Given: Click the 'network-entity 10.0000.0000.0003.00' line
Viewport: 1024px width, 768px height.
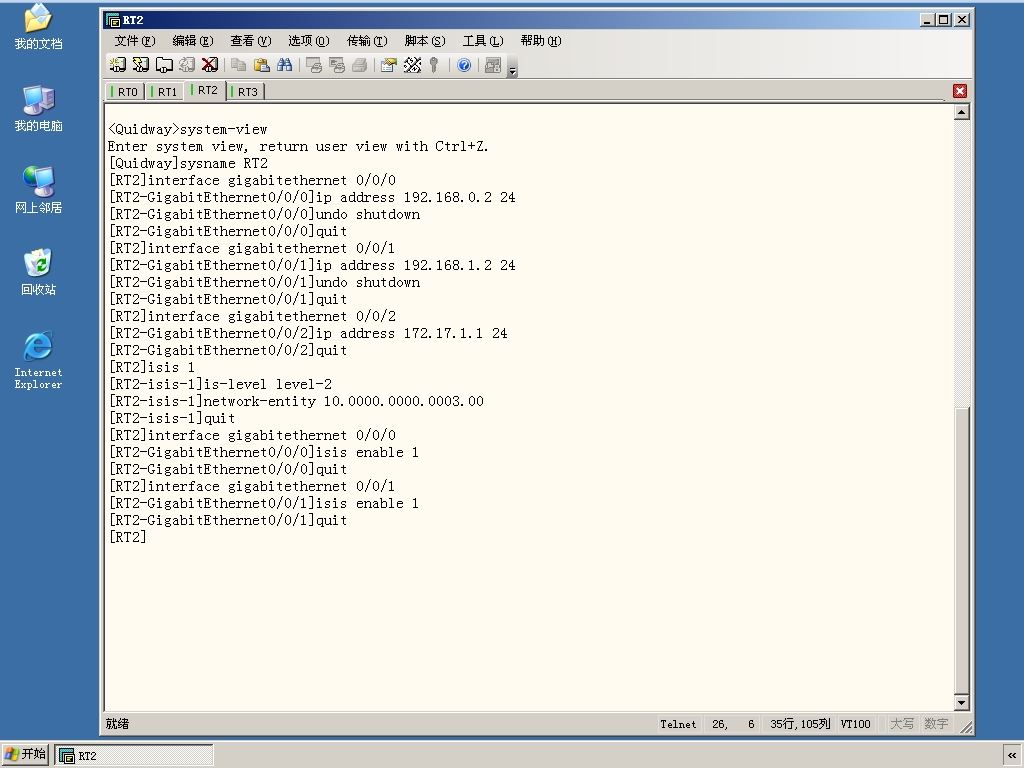Looking at the screenshot, I should [x=296, y=401].
